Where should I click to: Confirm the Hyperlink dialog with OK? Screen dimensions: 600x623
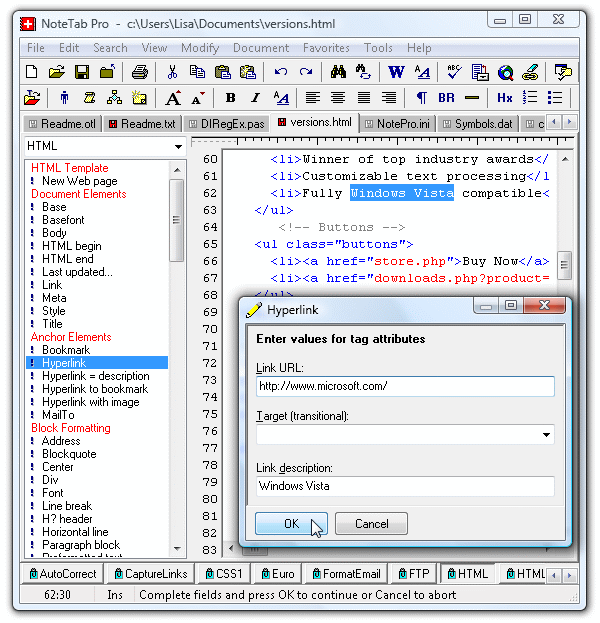[291, 524]
